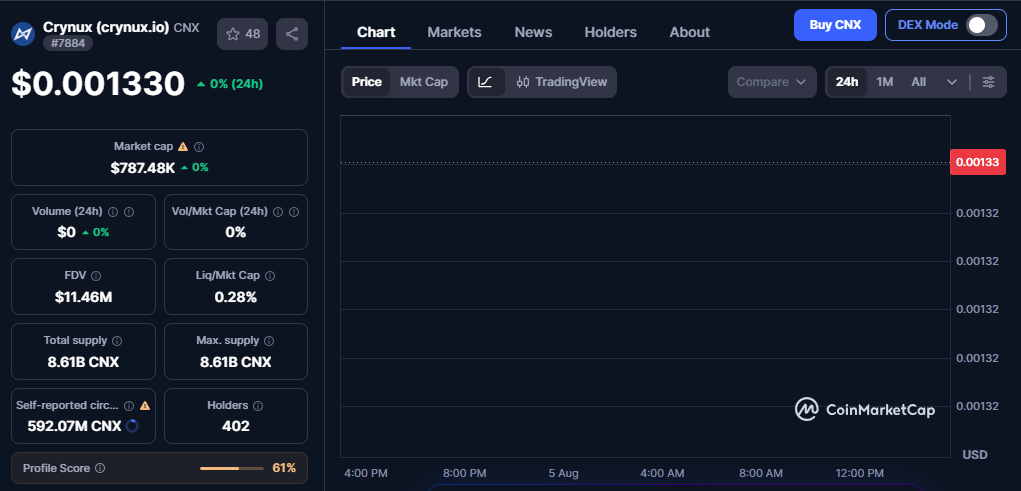Screen dimensions: 1021x491
Task: Click the 402 holders value
Action: [x=236, y=427]
